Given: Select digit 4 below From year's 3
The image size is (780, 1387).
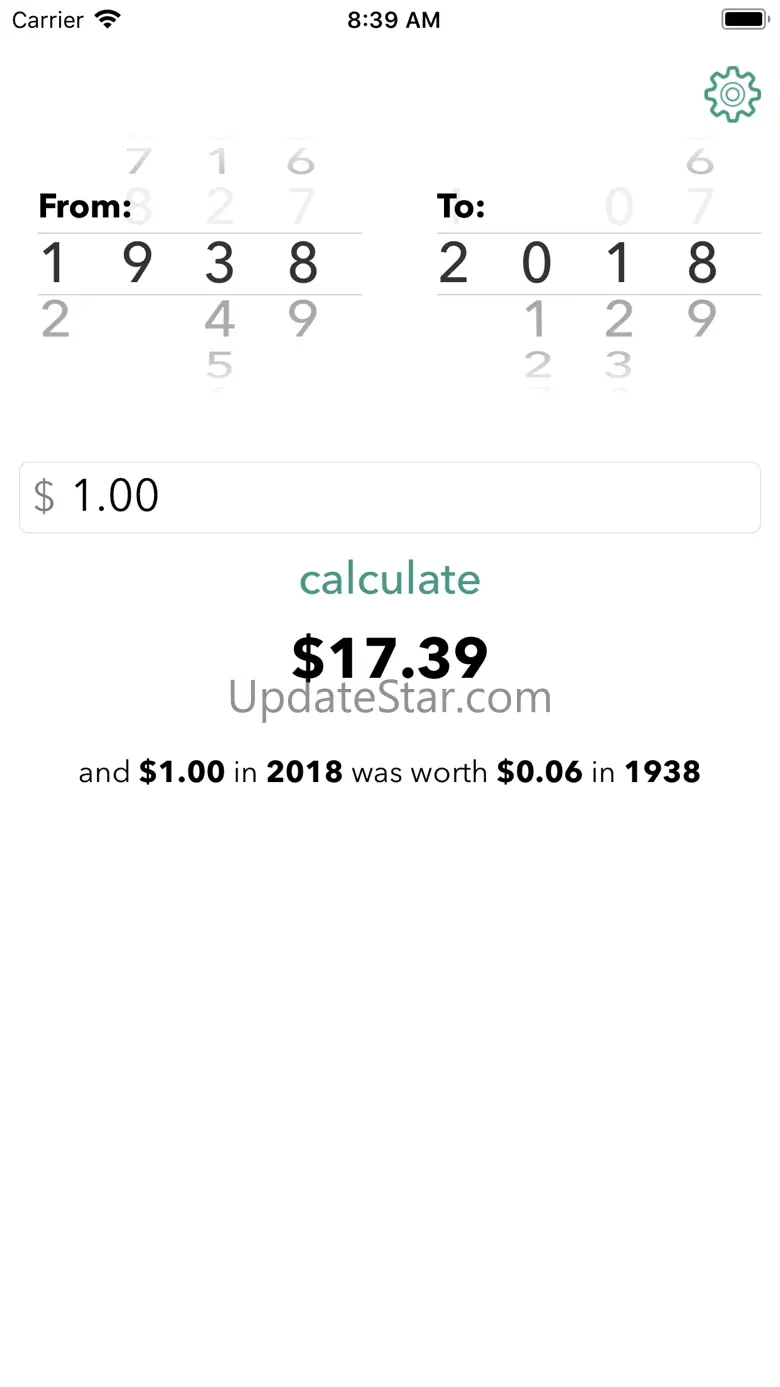Looking at the screenshot, I should [x=219, y=319].
